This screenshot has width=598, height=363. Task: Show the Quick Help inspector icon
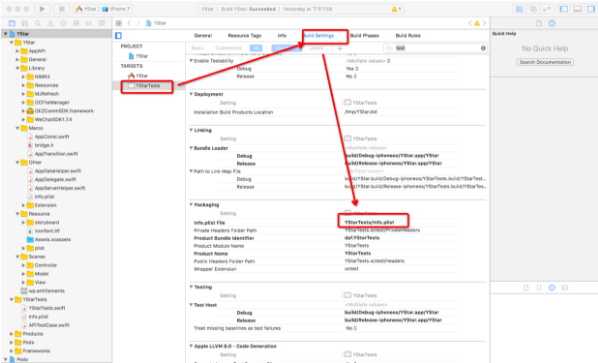pos(552,23)
